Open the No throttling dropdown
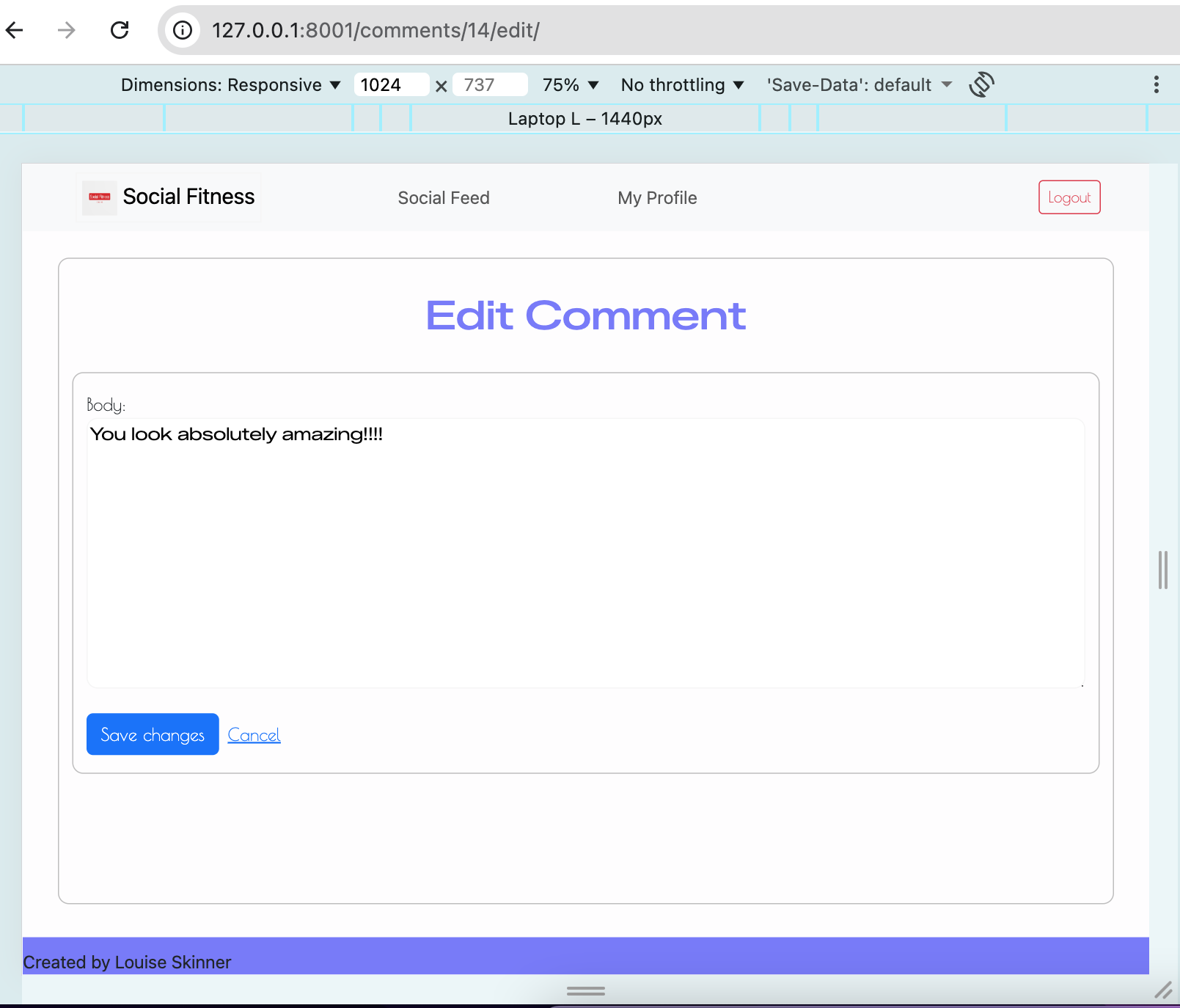This screenshot has height=1008, width=1180. (681, 84)
